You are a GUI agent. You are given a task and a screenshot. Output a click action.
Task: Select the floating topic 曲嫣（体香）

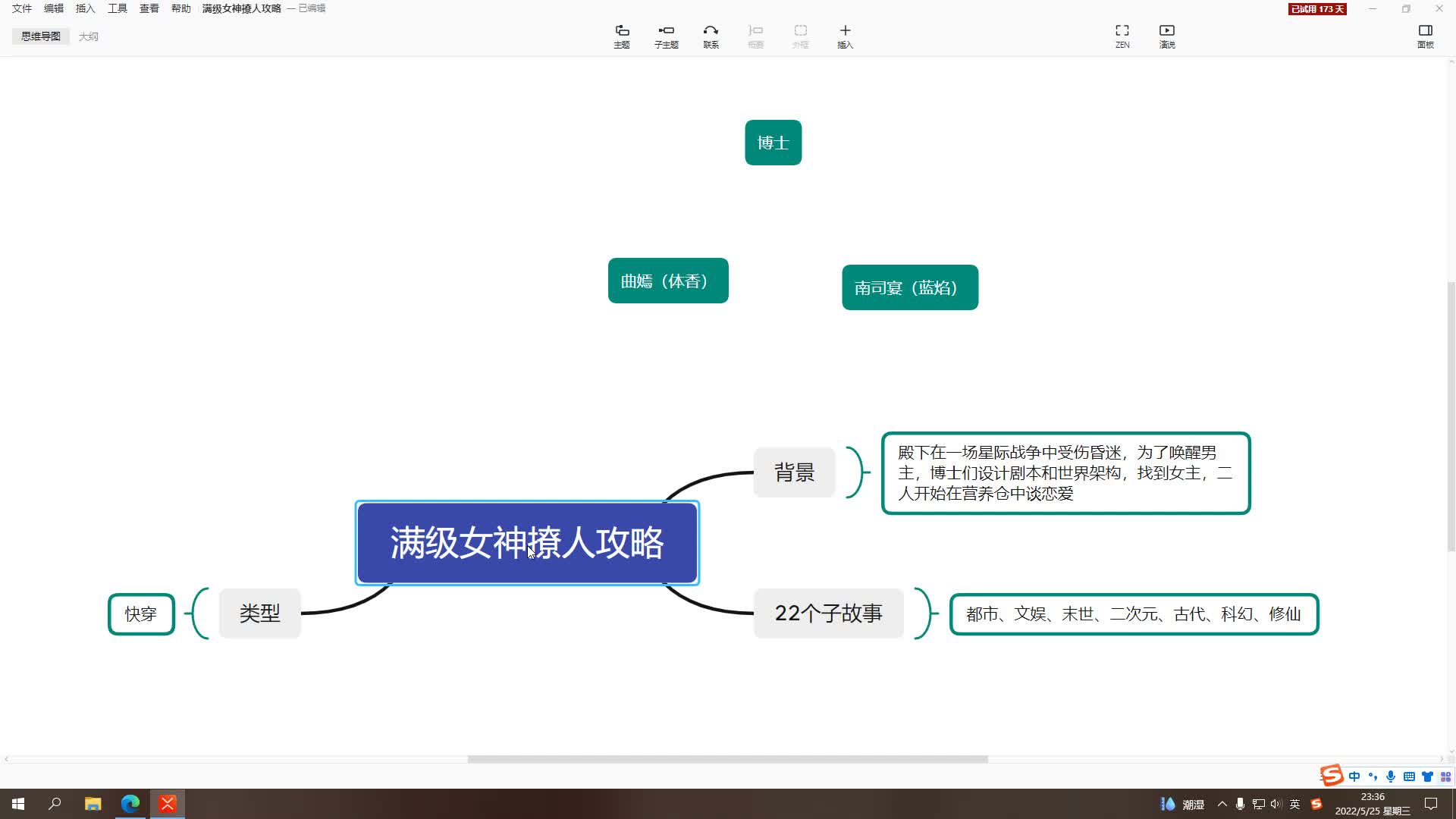point(668,281)
